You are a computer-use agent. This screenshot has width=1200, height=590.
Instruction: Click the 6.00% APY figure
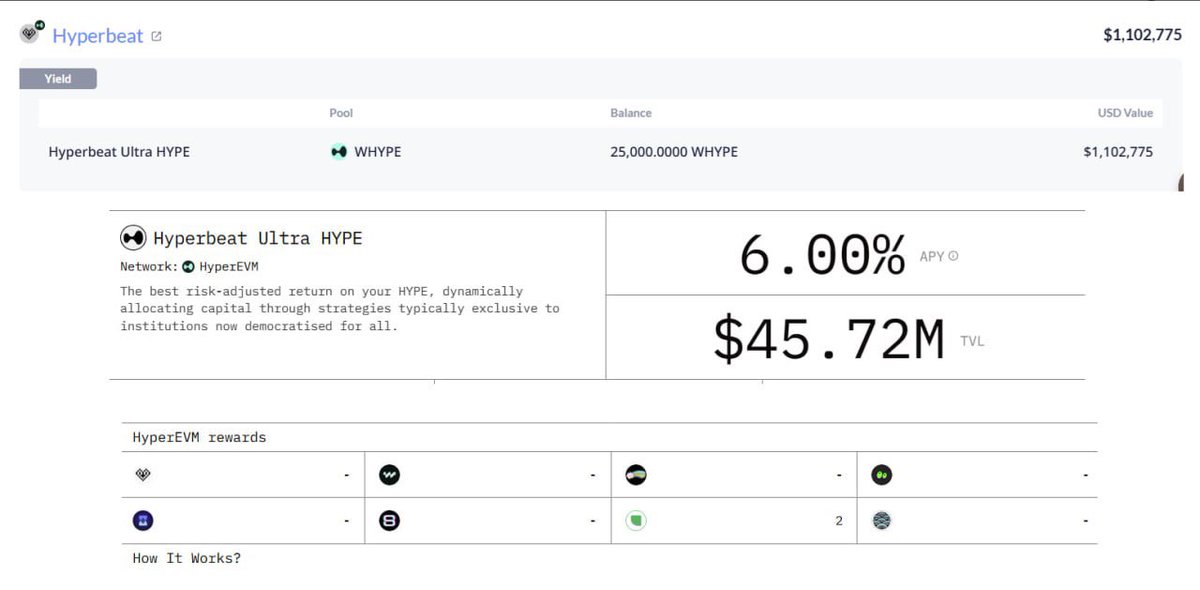pyautogui.click(x=822, y=255)
